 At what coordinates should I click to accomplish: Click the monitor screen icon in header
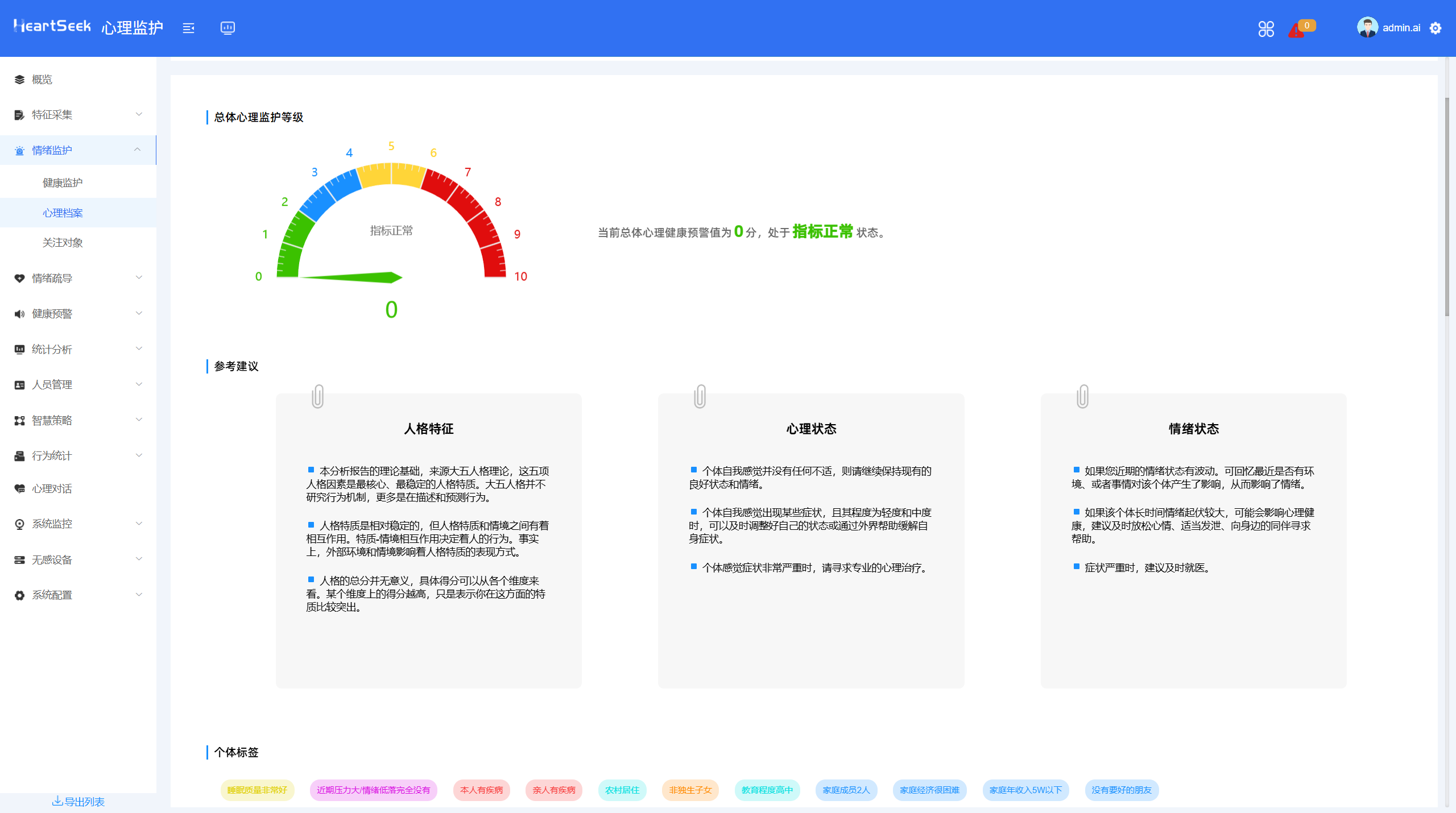click(227, 28)
